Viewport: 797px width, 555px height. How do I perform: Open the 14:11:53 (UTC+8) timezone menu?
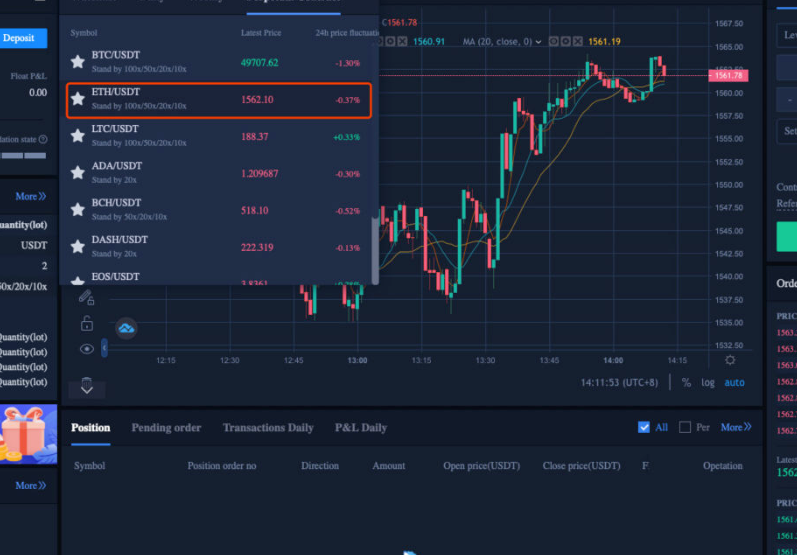click(x=619, y=383)
